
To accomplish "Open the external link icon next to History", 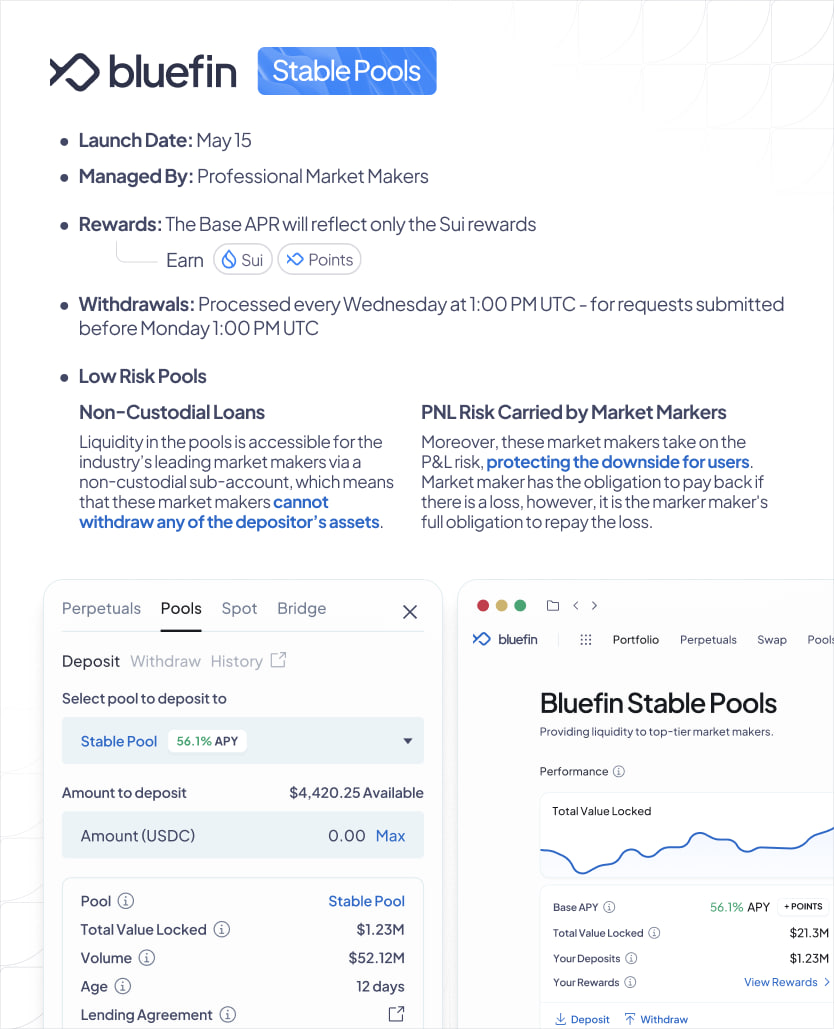I will [279, 660].
